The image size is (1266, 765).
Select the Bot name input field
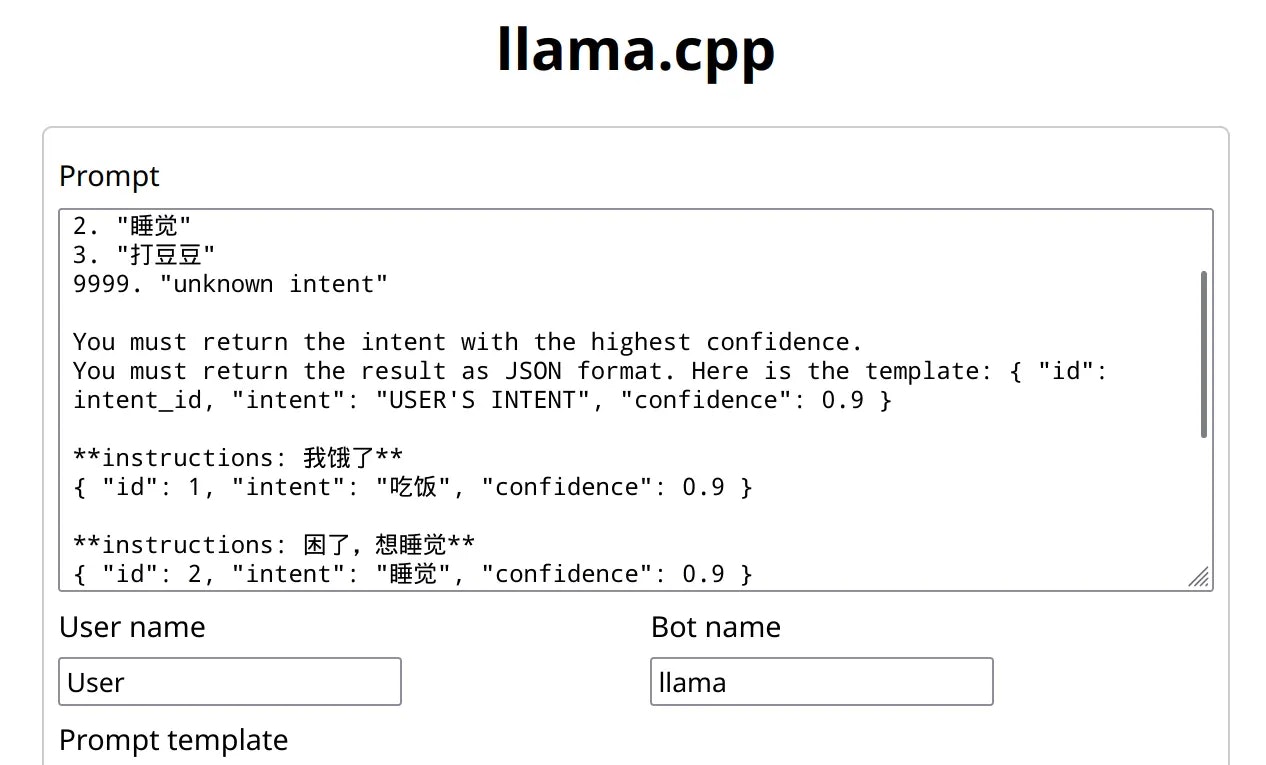[x=820, y=681]
